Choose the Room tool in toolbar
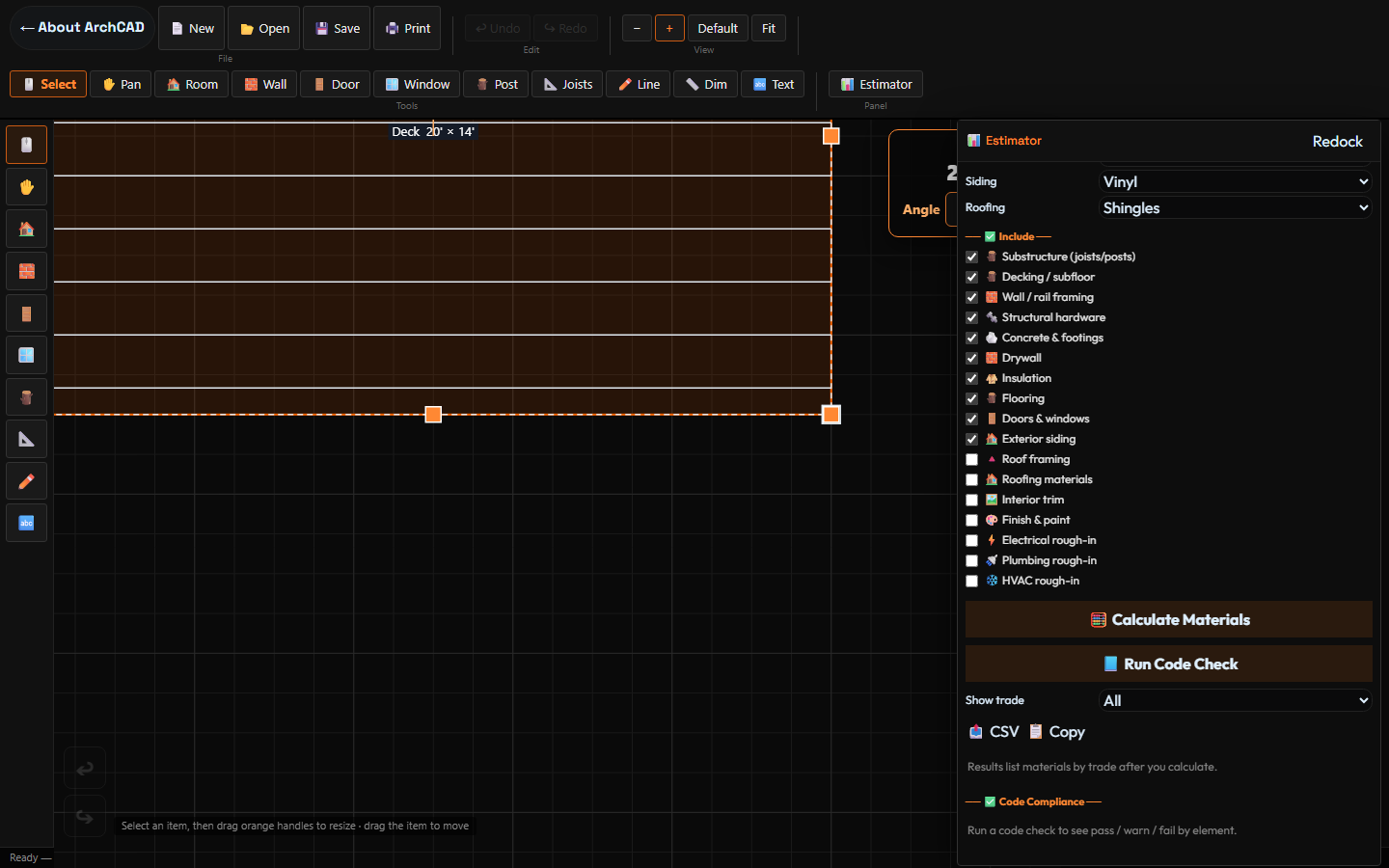1389x868 pixels. pos(192,84)
